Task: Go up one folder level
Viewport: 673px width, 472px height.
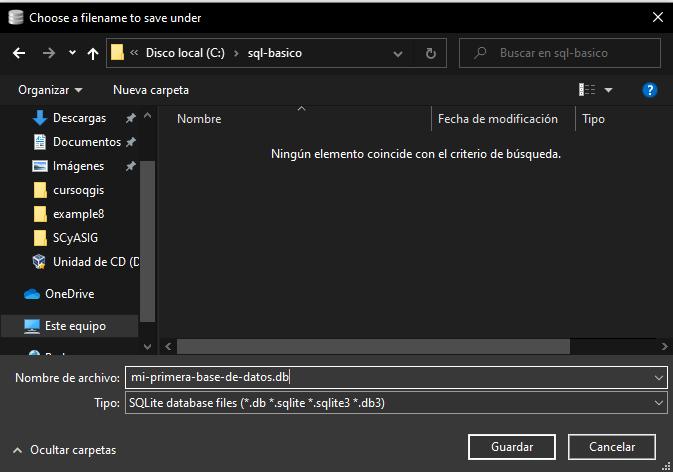Action: click(93, 53)
